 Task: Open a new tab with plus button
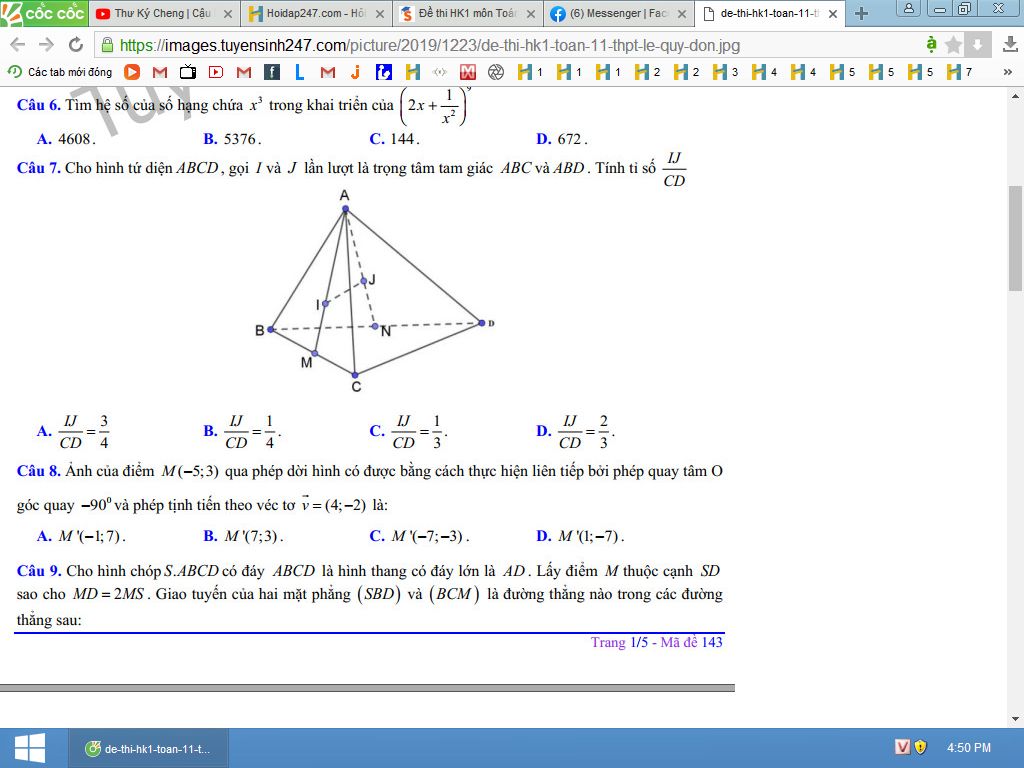[x=861, y=14]
